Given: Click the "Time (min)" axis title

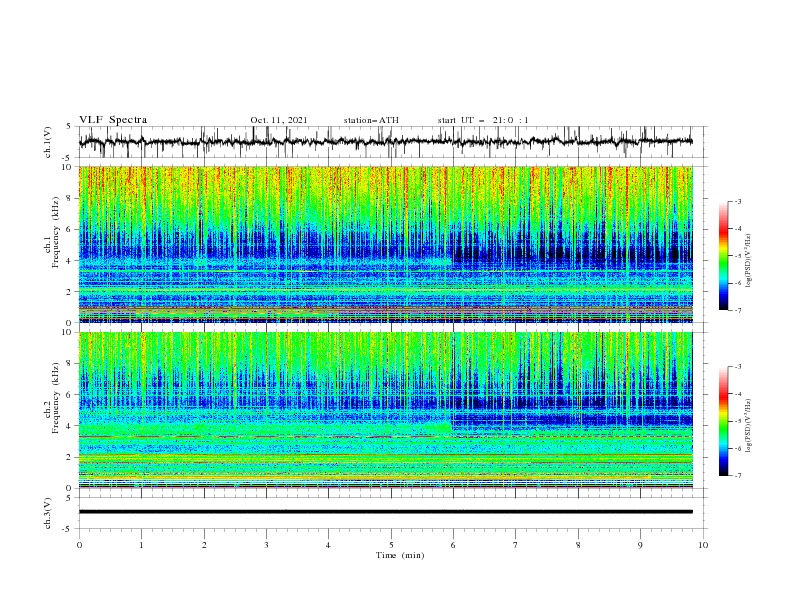Looking at the screenshot, I should [400, 555].
